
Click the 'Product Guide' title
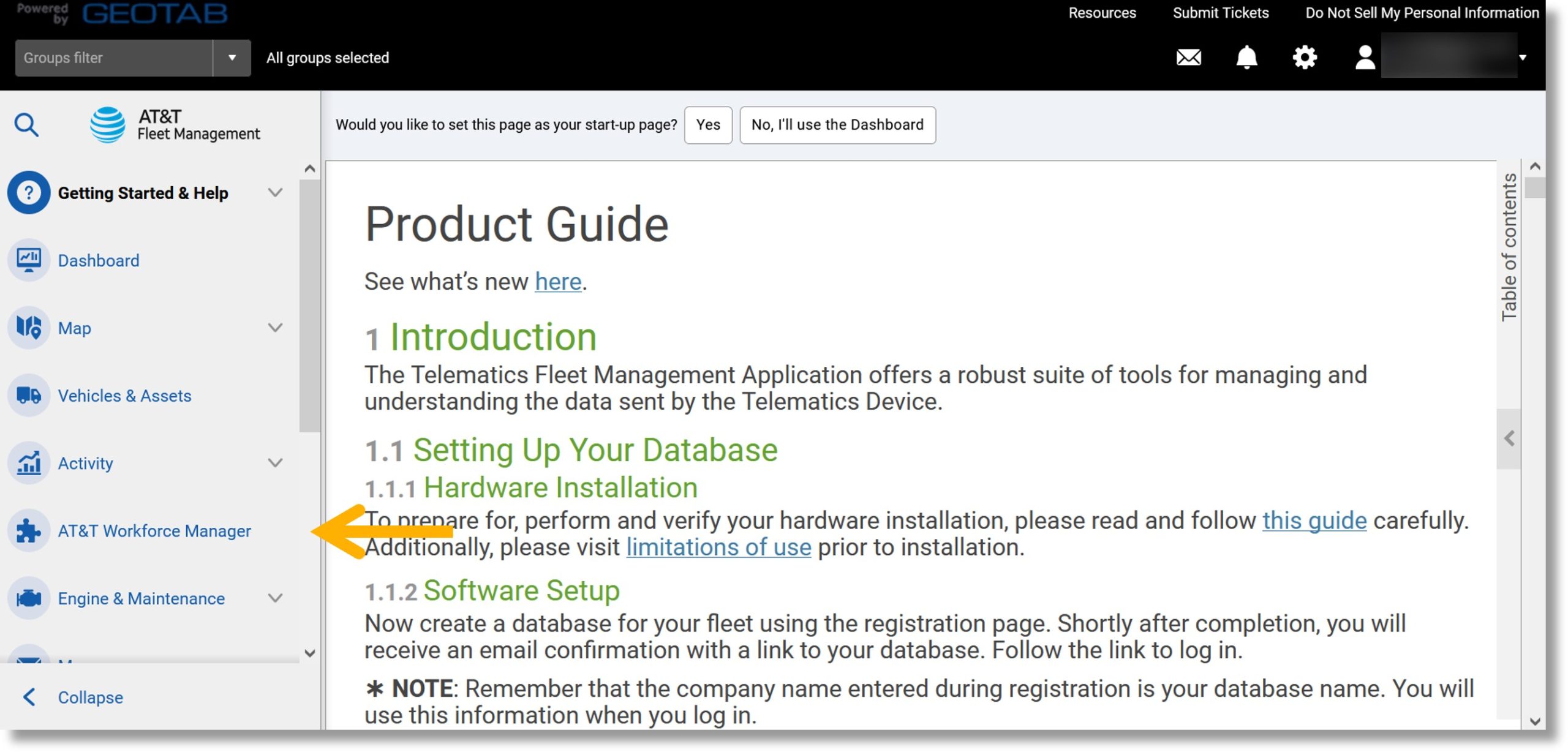click(516, 224)
